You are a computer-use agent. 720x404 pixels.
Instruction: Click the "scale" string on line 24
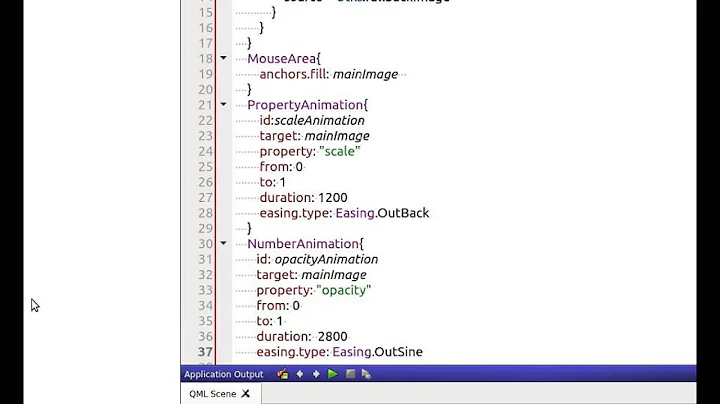point(339,152)
